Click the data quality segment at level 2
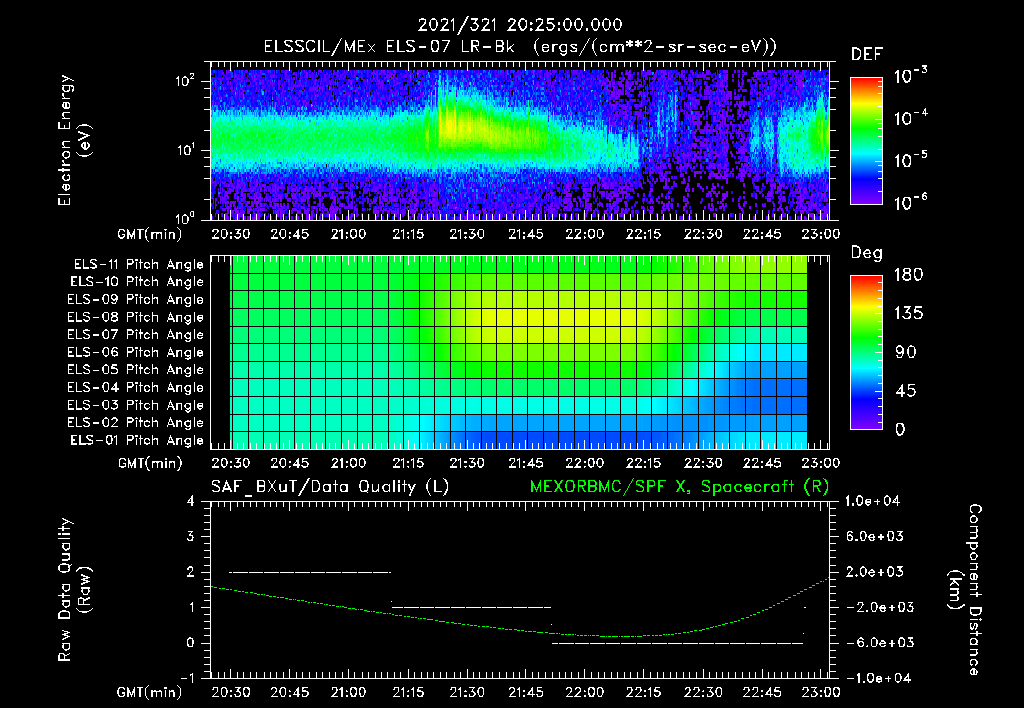This screenshot has width=1024, height=708. 310,572
